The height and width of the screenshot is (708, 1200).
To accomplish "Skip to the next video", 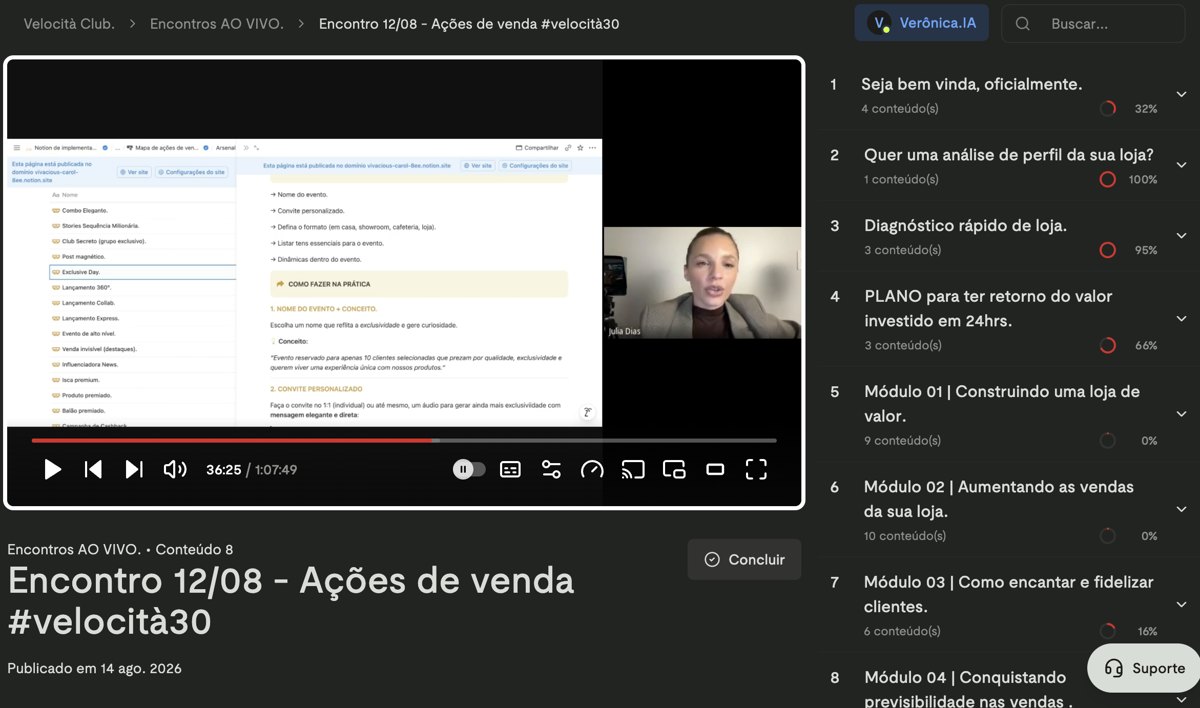I will click(x=134, y=469).
